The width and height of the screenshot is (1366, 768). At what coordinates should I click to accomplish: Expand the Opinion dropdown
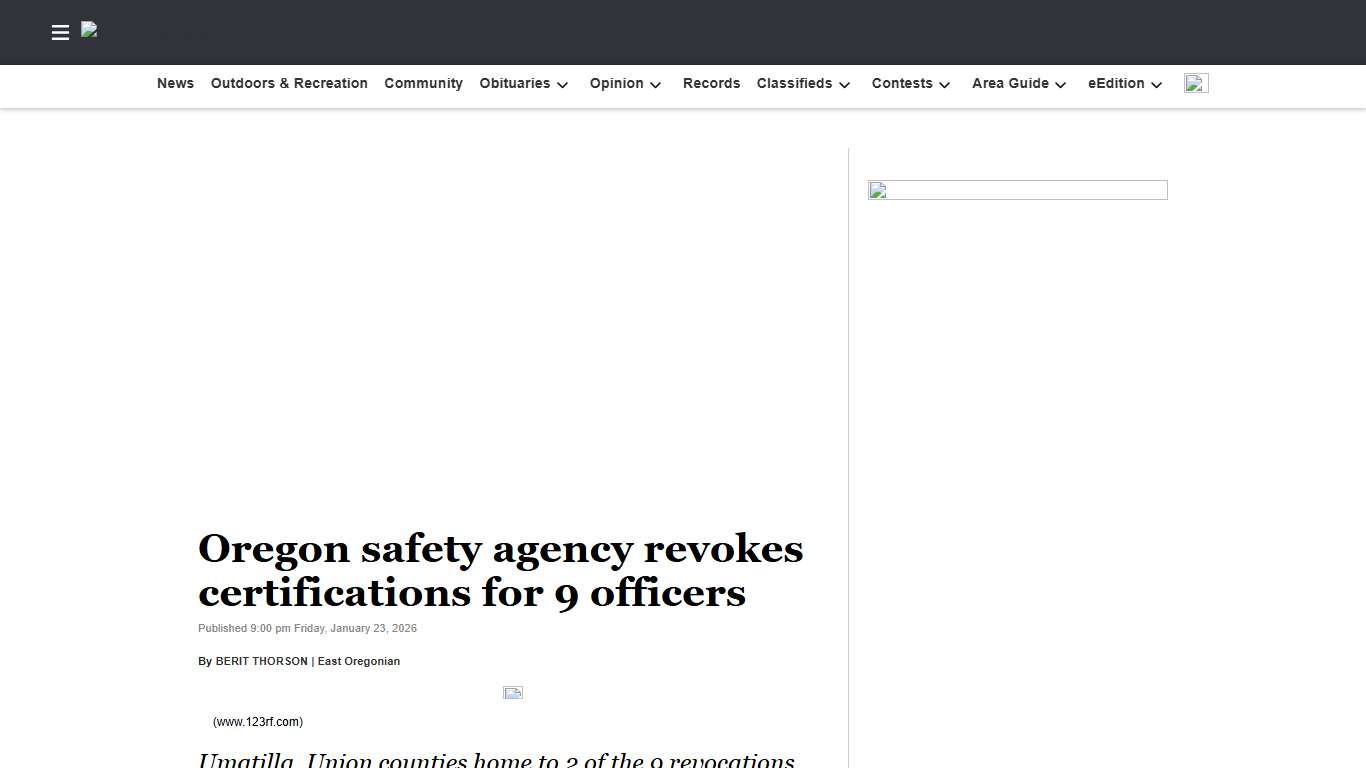pyautogui.click(x=625, y=84)
